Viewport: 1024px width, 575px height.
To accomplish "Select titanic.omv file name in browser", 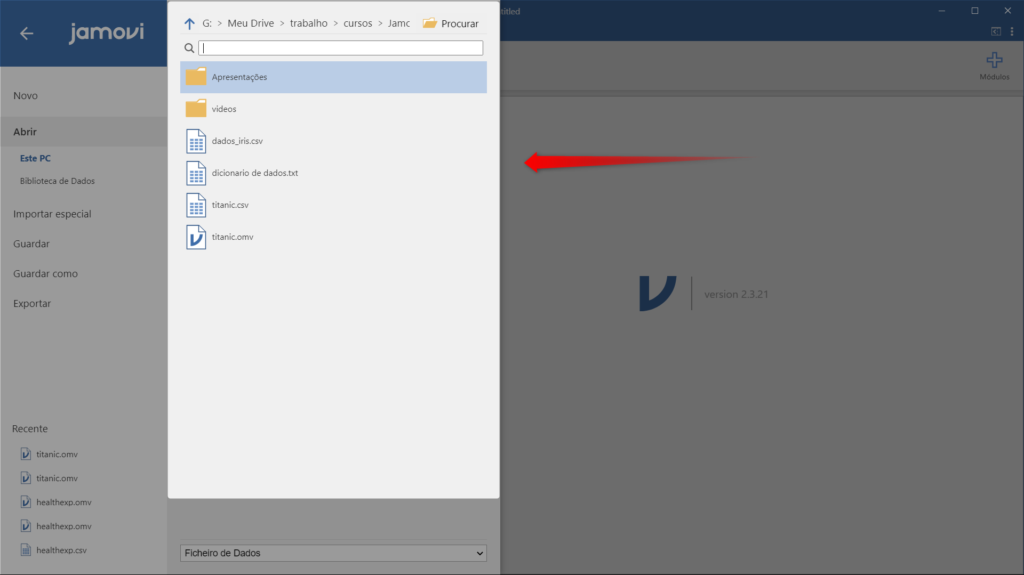I will 232,237.
